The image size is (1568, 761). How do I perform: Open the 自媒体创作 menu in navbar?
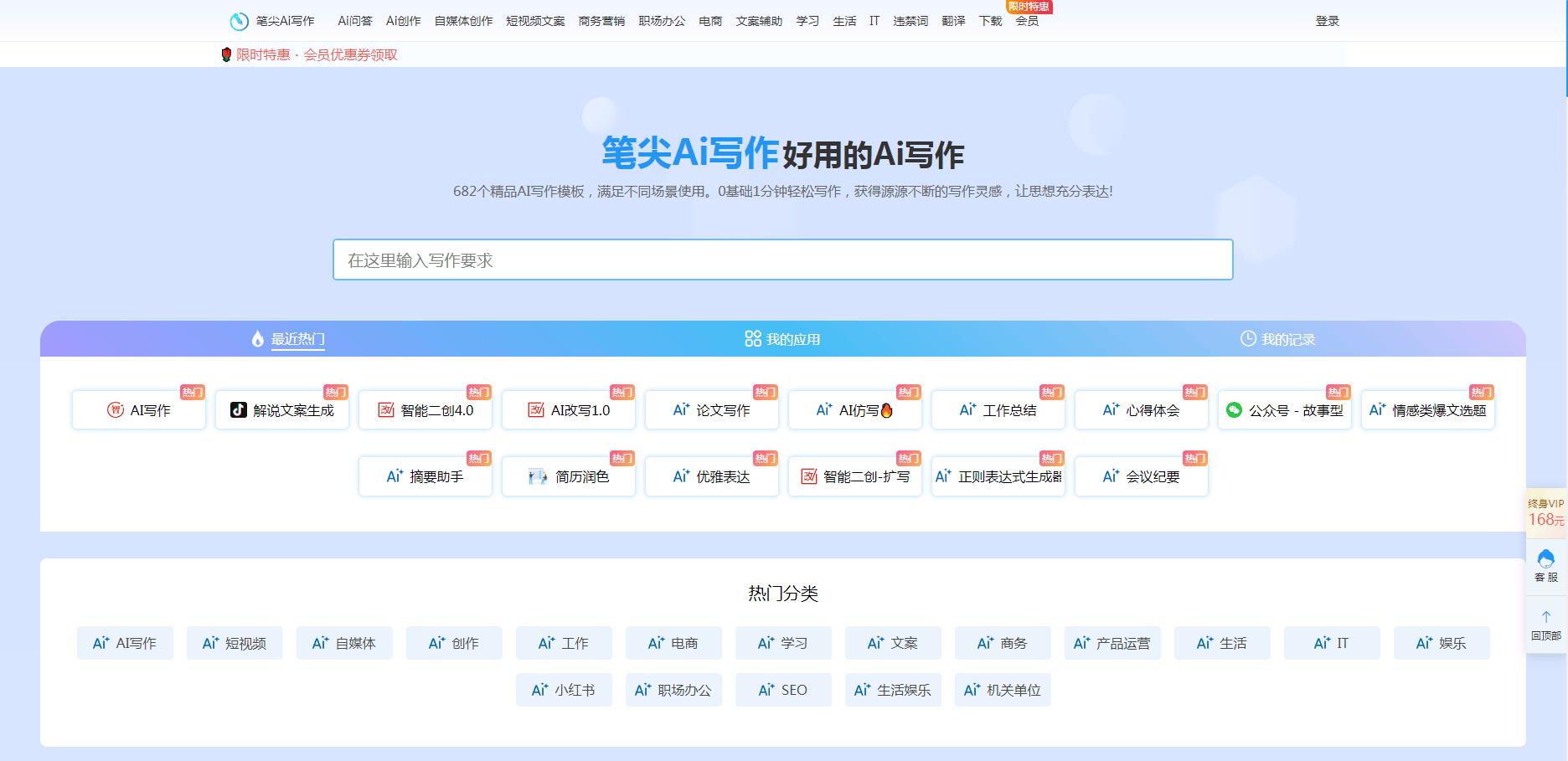(463, 21)
